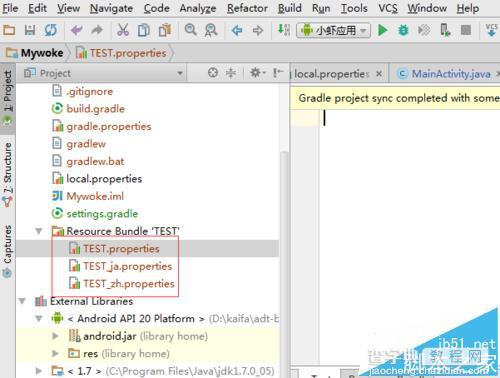Screen dimensions: 500x378
Task: Open the Navigate menu
Action: [x=111, y=8]
